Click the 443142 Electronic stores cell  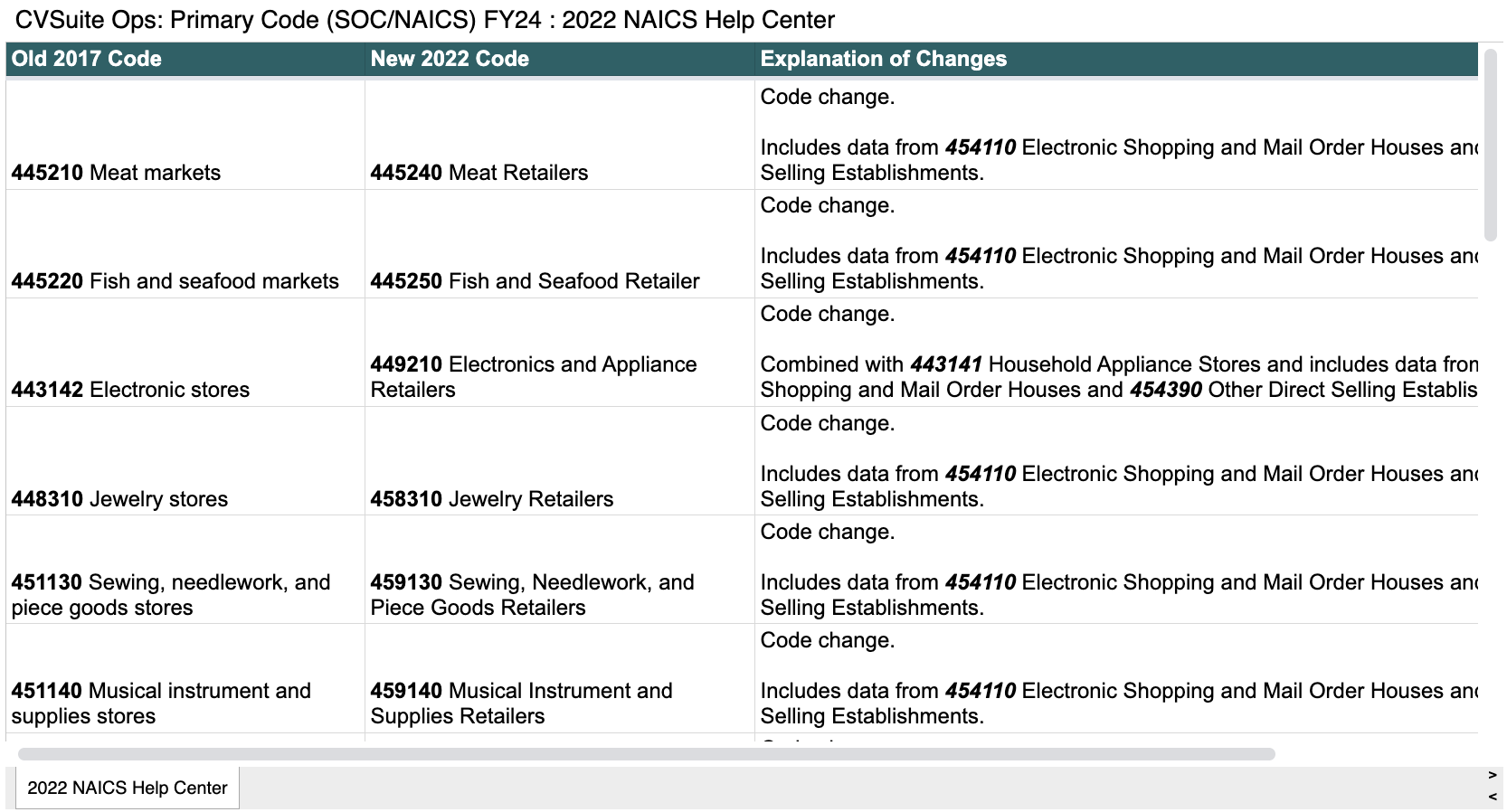tap(130, 390)
